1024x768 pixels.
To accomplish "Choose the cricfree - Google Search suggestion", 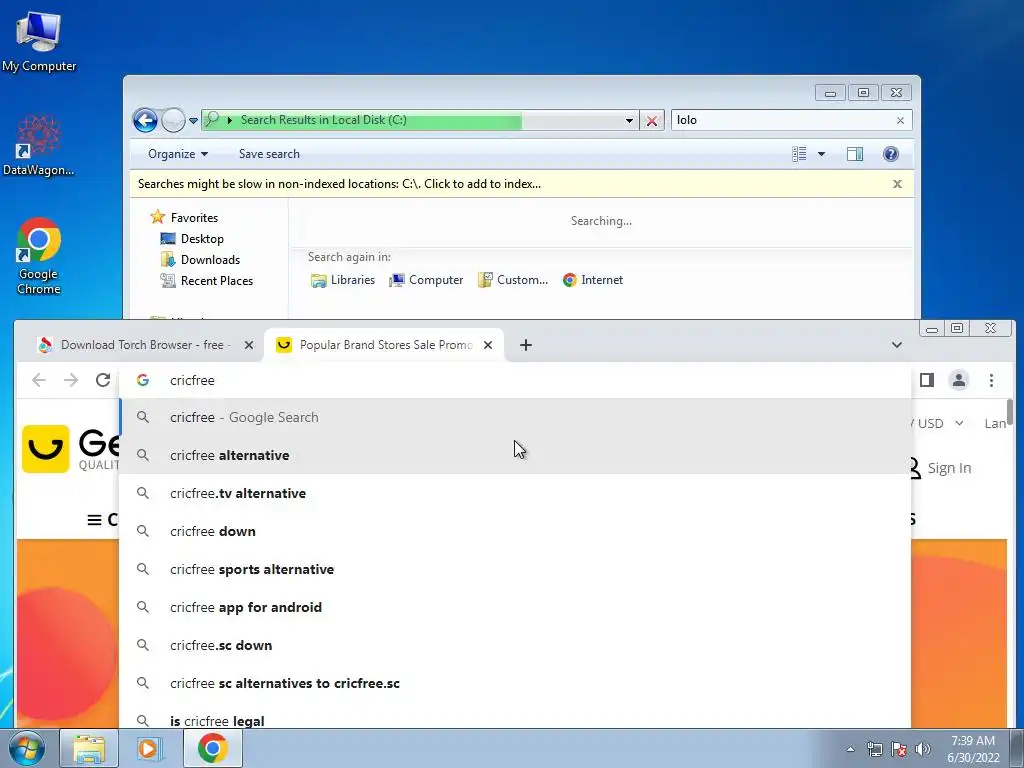I will pyautogui.click(x=515, y=417).
